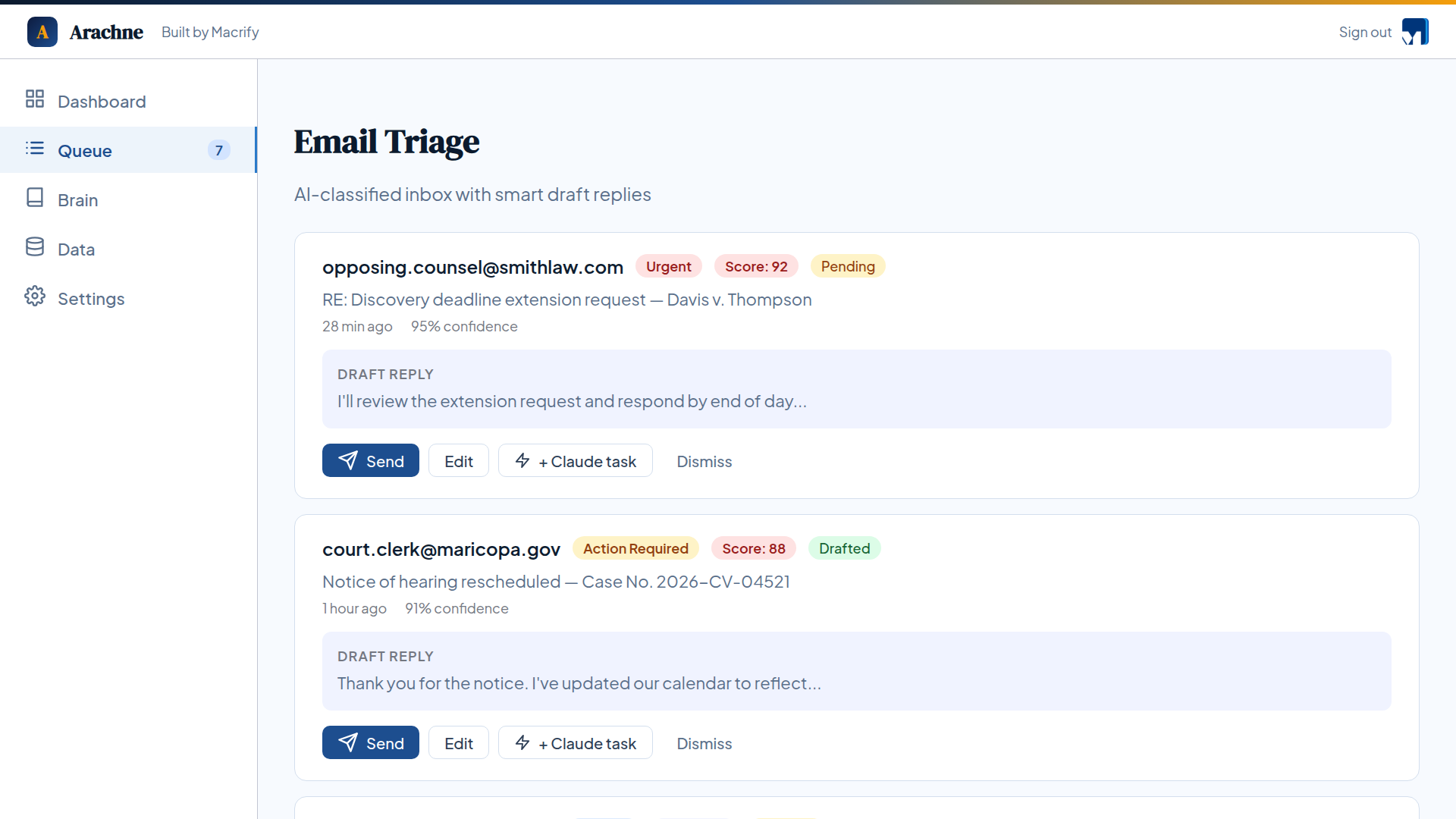
Task: Click the Drafted status badge
Action: 844,548
